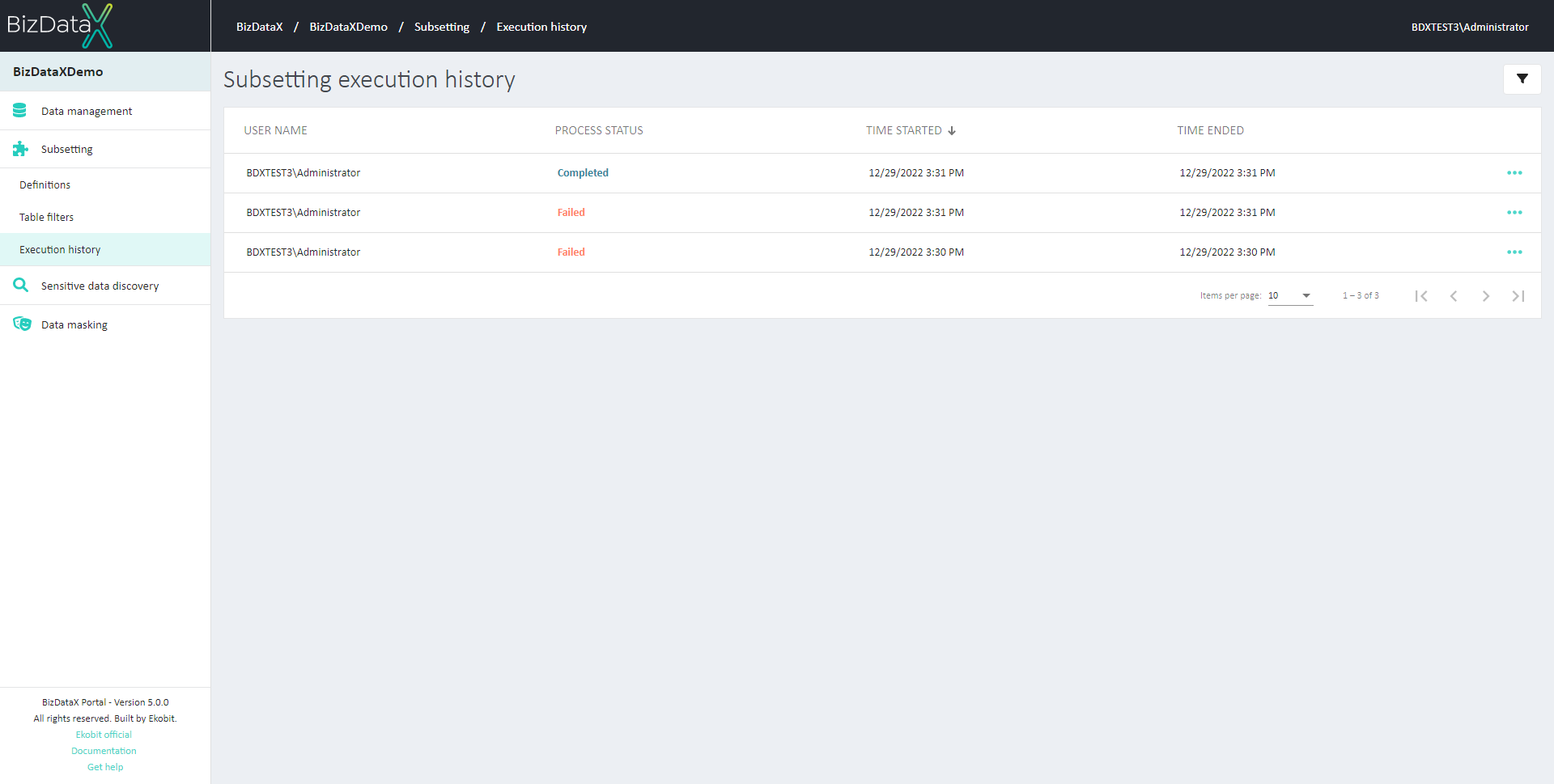Click the Completed status cell
1554x784 pixels.
click(583, 173)
